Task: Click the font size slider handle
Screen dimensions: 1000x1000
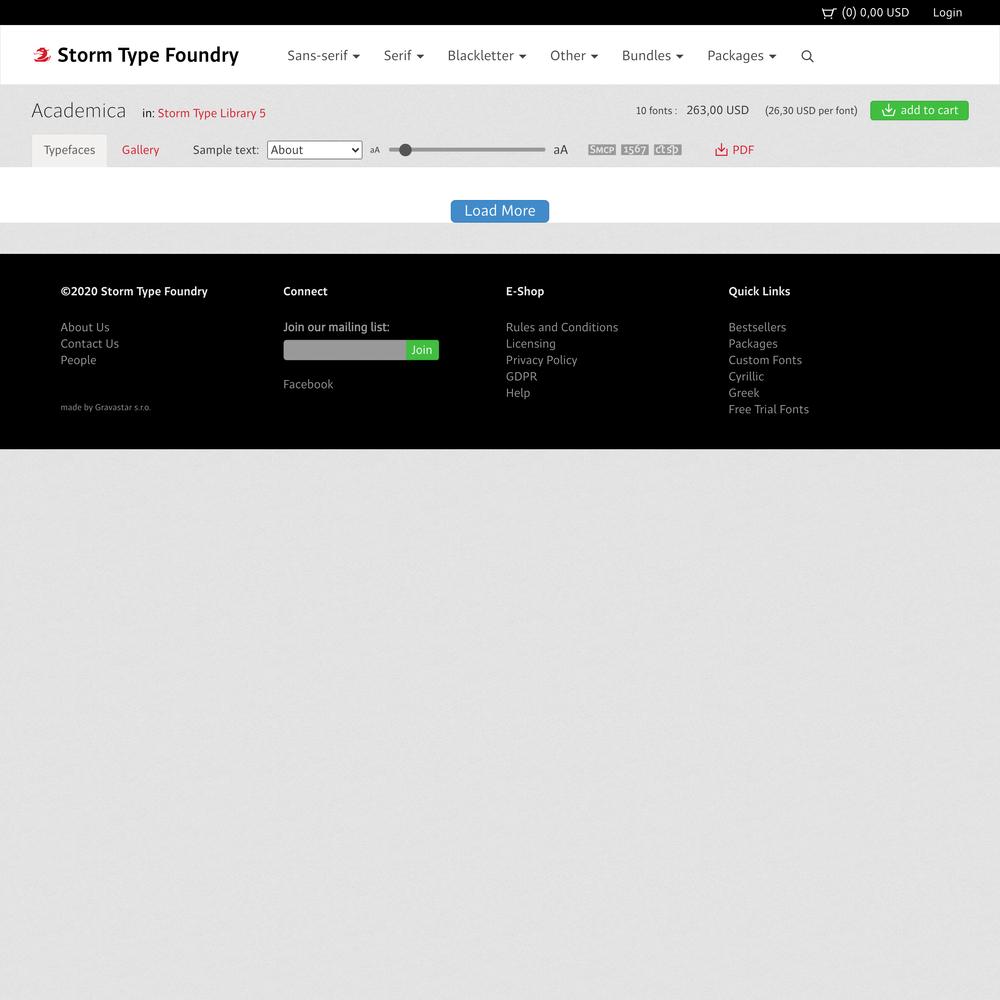Action: [405, 150]
